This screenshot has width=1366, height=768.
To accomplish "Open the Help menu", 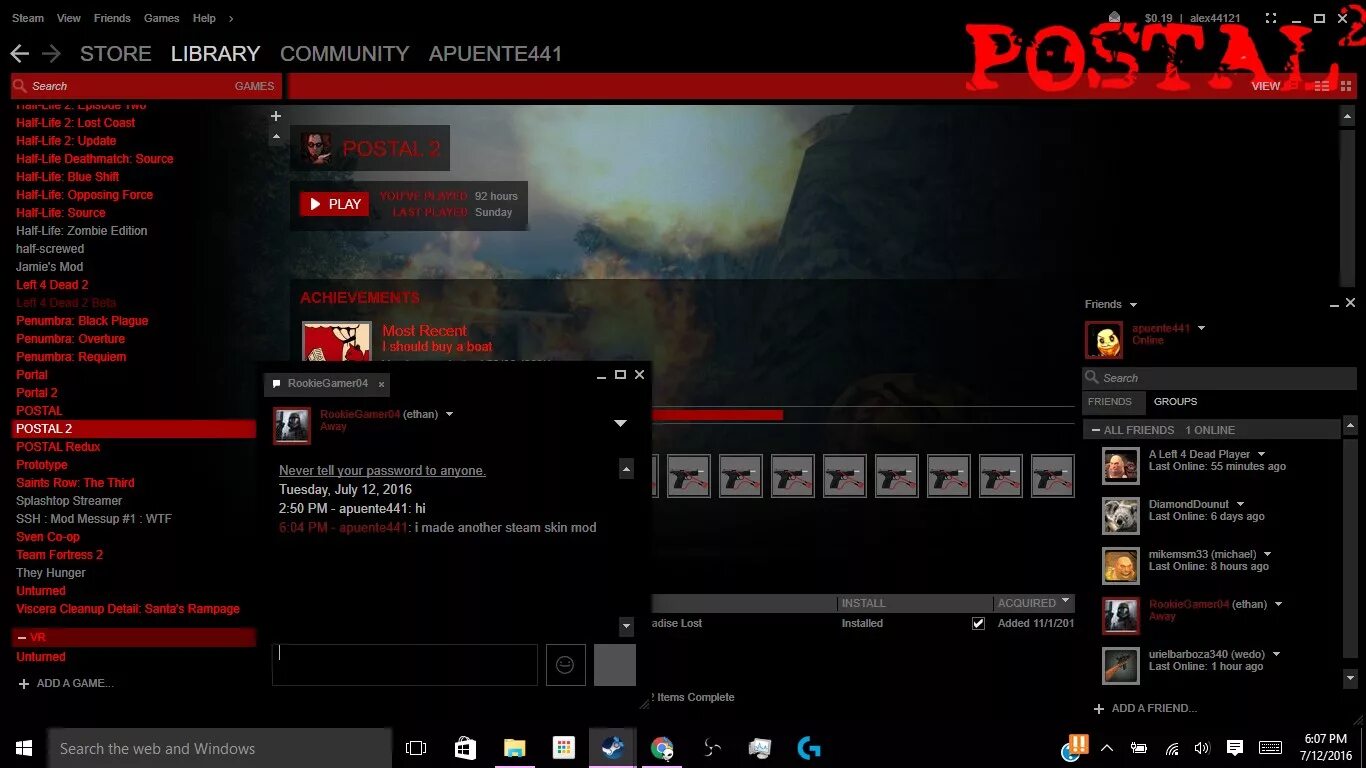I will pyautogui.click(x=204, y=18).
